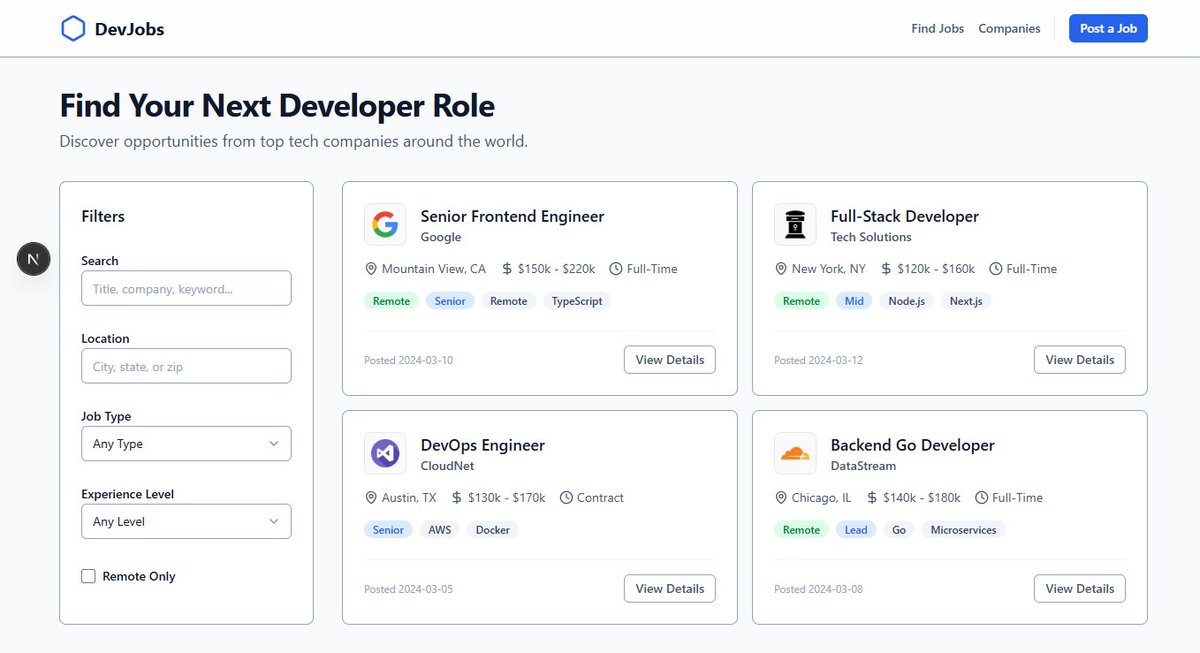This screenshot has height=653, width=1200.
Task: Click the location pin beside New York, NY
Action: pyautogui.click(x=781, y=269)
